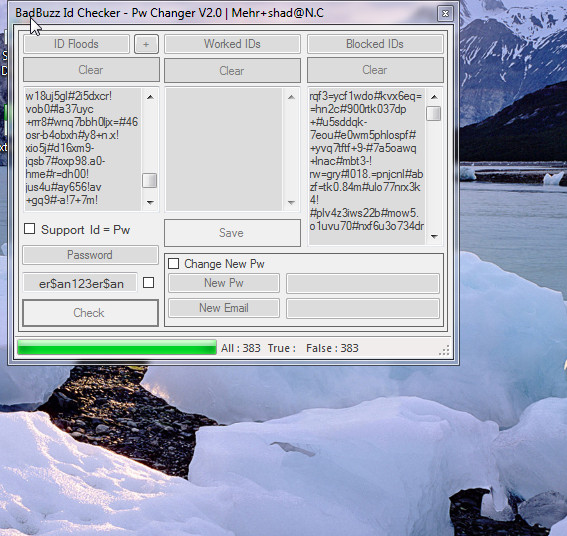The image size is (567, 536).
Task: Save the worked IDs
Action: (x=232, y=233)
